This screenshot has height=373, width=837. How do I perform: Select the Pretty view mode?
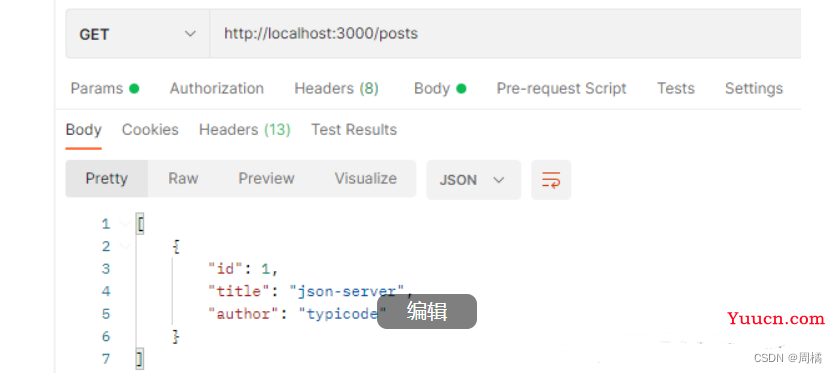click(107, 179)
